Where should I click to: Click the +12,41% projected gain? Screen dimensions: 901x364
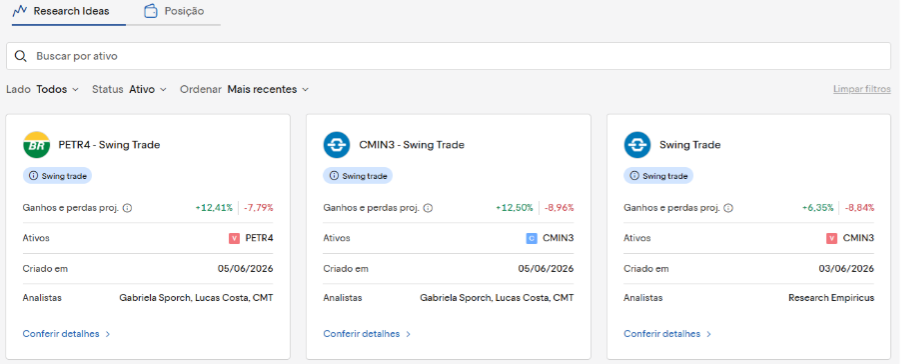click(214, 208)
